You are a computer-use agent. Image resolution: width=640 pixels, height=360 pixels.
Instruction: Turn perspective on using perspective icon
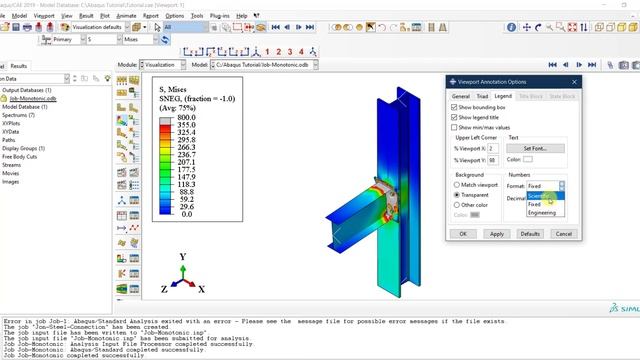click(442, 27)
